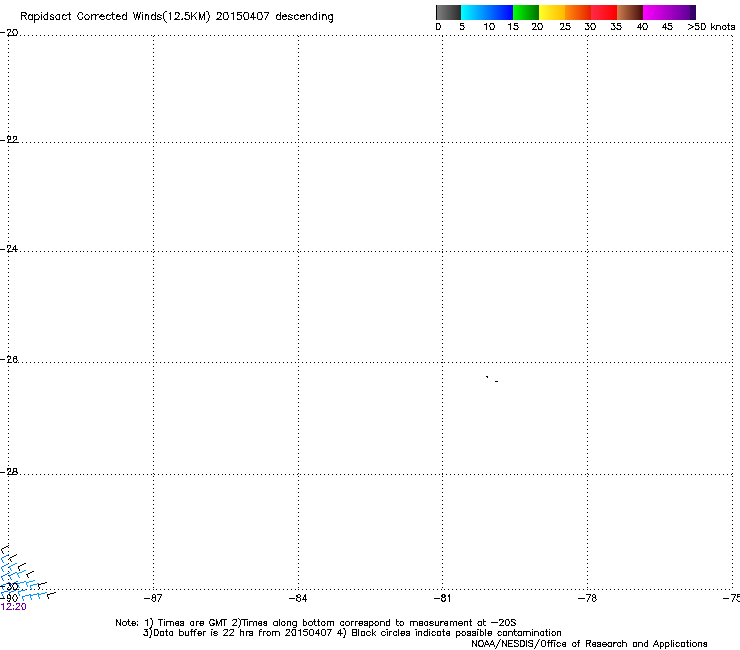Click the longitude label '-81'

coord(442,598)
